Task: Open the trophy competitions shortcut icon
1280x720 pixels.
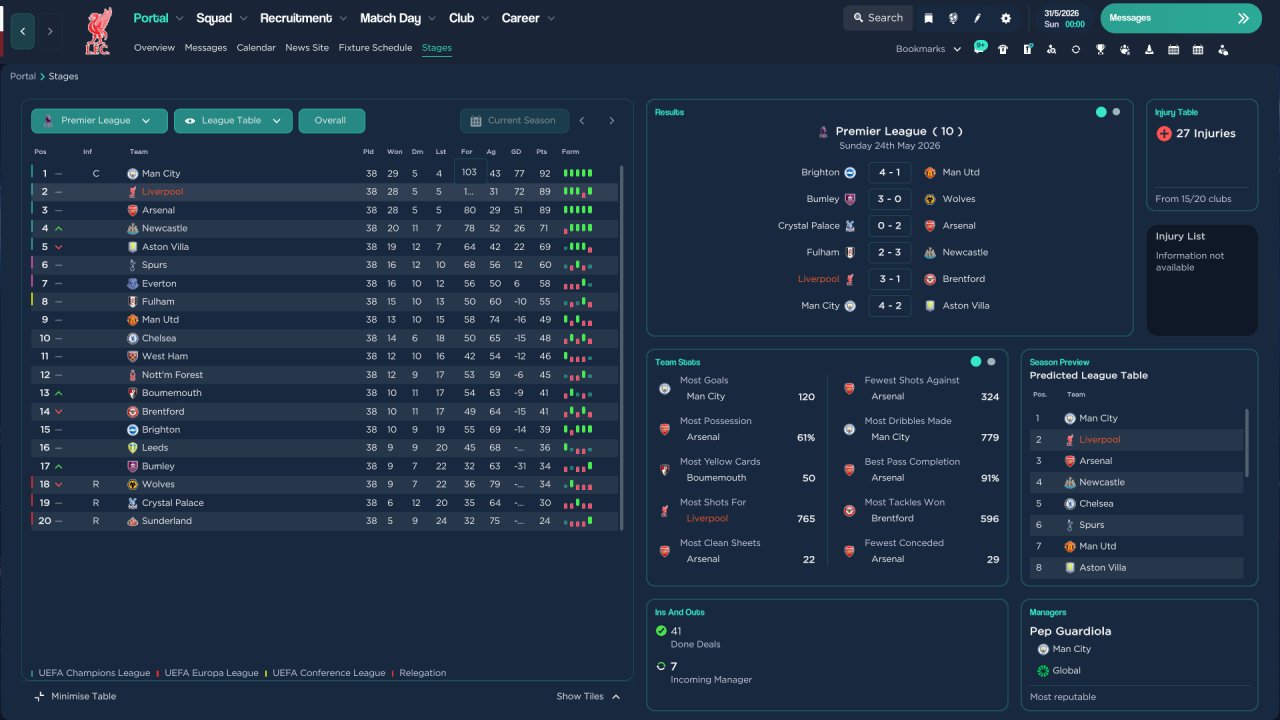Action: point(1100,49)
